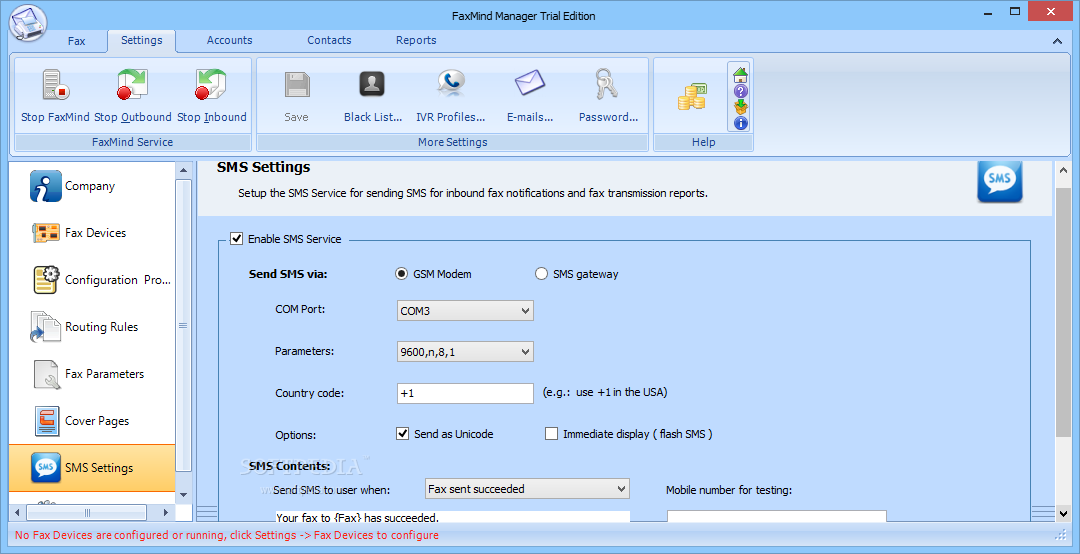This screenshot has height=554, width=1080.
Task: Open Fax Devices in sidebar
Action: pos(92,233)
